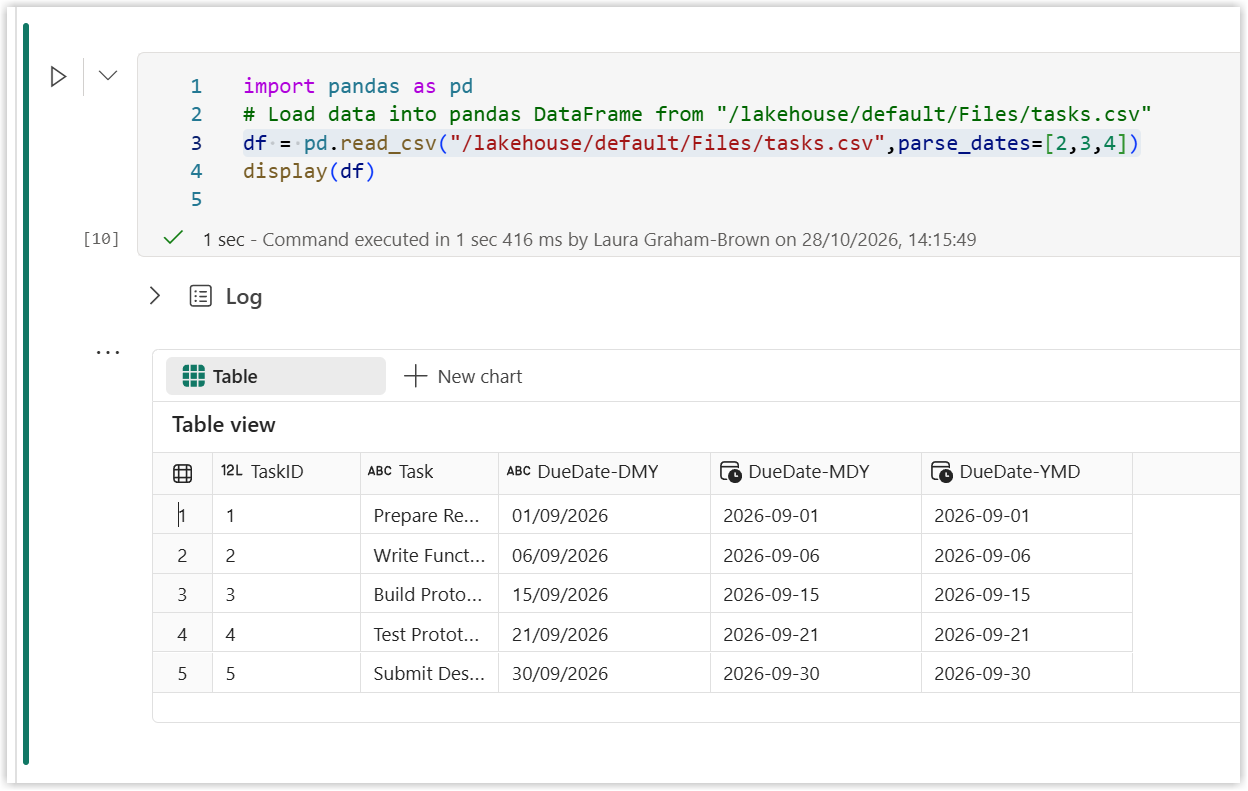Select cell 'Build Proto...' in Task column
Viewport: 1248px width, 791px height.
click(430, 594)
